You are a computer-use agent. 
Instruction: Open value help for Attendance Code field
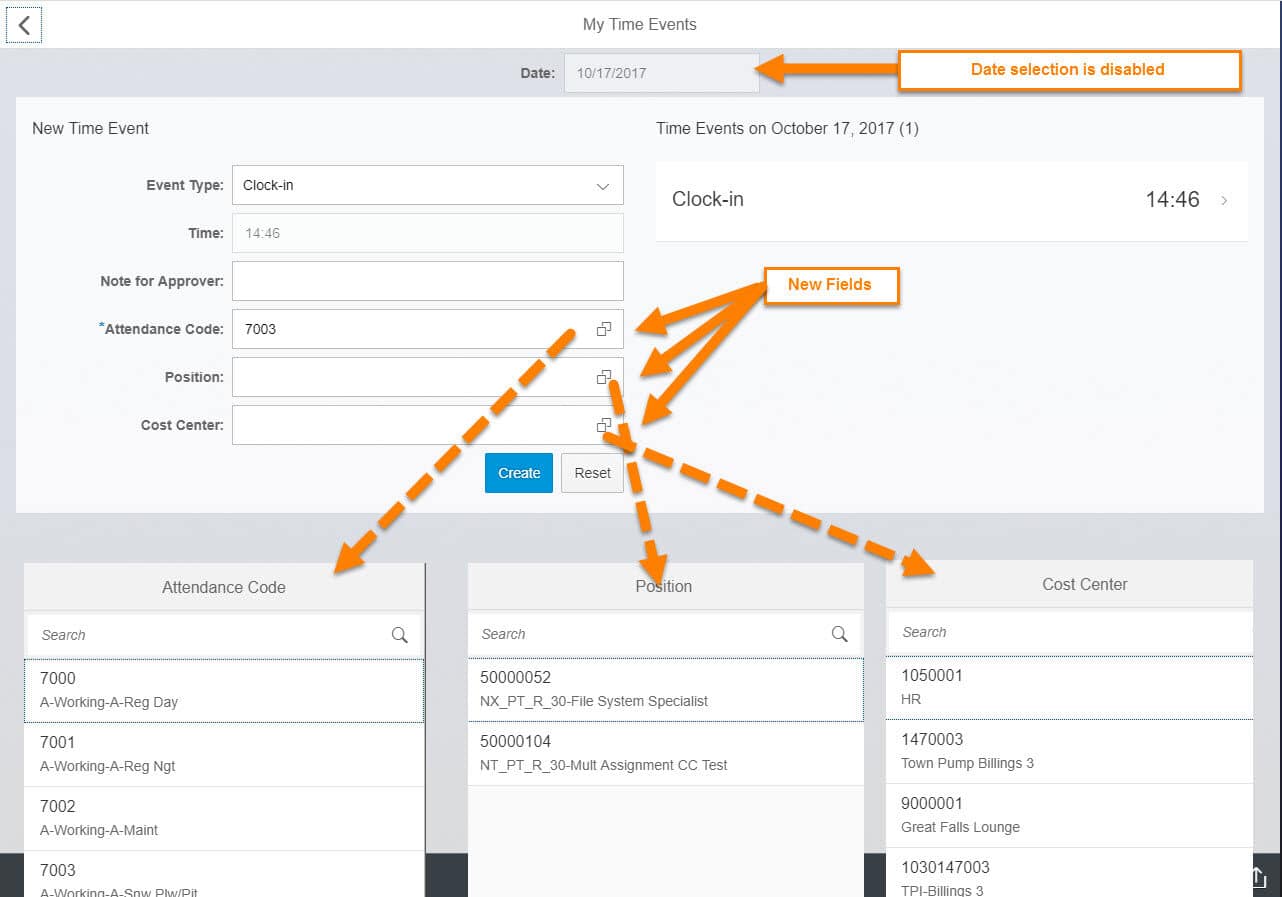point(603,329)
